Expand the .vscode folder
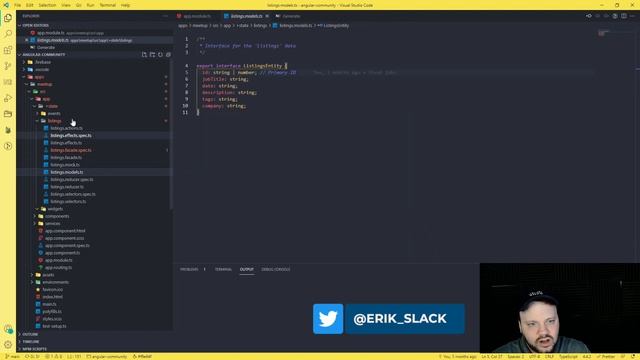The height and width of the screenshot is (360, 640). 42,69
